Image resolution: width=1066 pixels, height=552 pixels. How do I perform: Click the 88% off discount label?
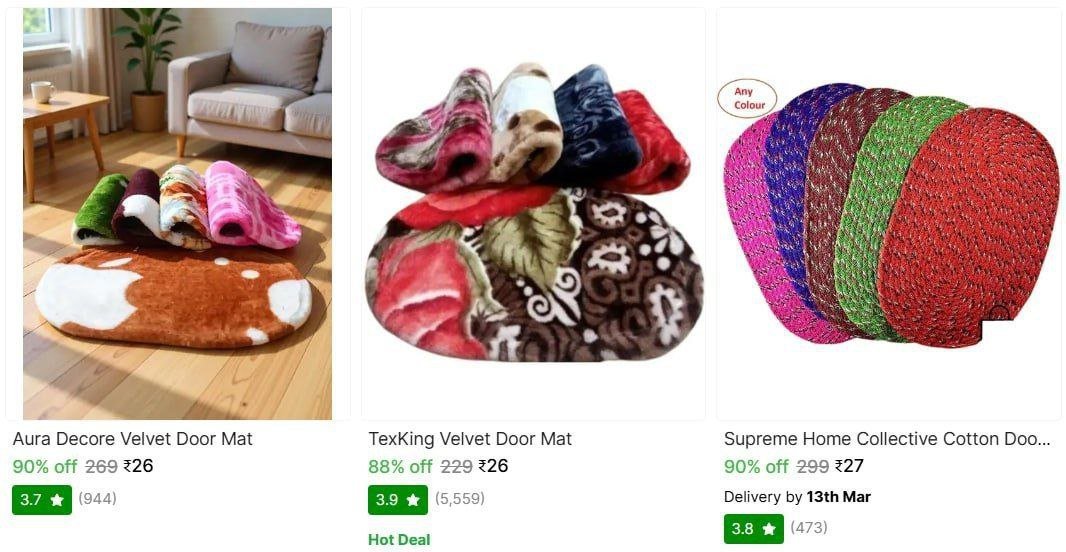pos(400,466)
